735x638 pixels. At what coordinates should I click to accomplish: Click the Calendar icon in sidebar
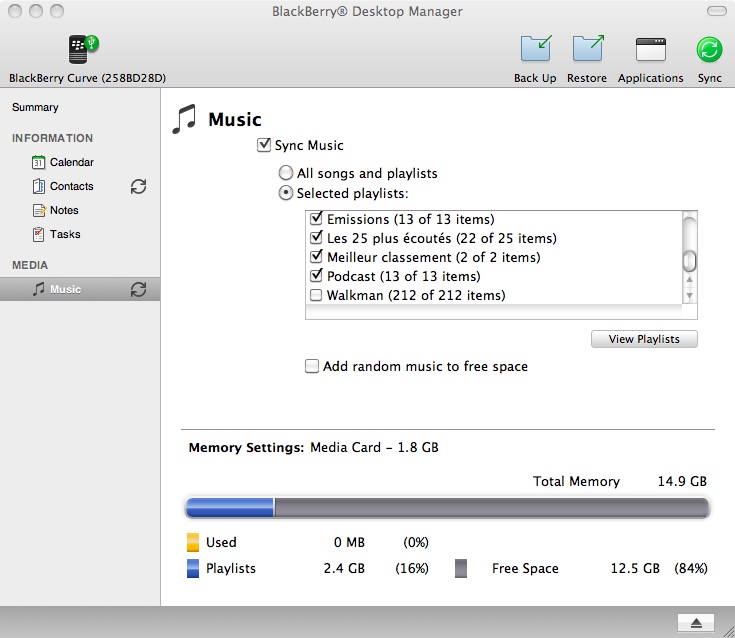click(38, 162)
